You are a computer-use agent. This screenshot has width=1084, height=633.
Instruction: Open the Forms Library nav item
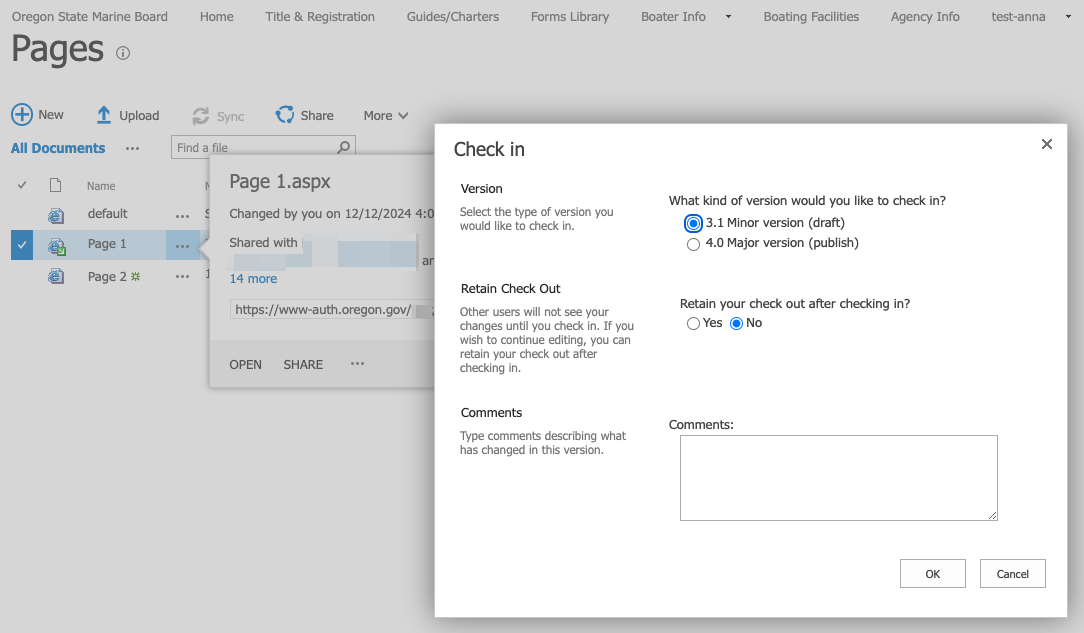[x=570, y=17]
